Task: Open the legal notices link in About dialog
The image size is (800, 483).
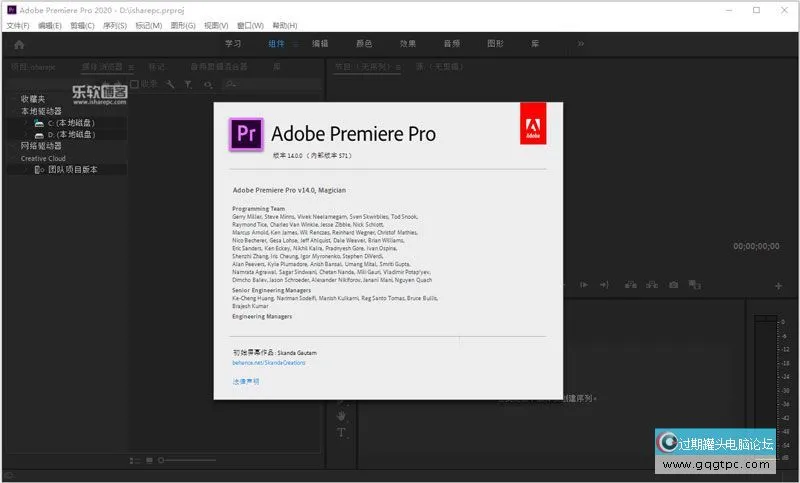Action: (x=246, y=382)
